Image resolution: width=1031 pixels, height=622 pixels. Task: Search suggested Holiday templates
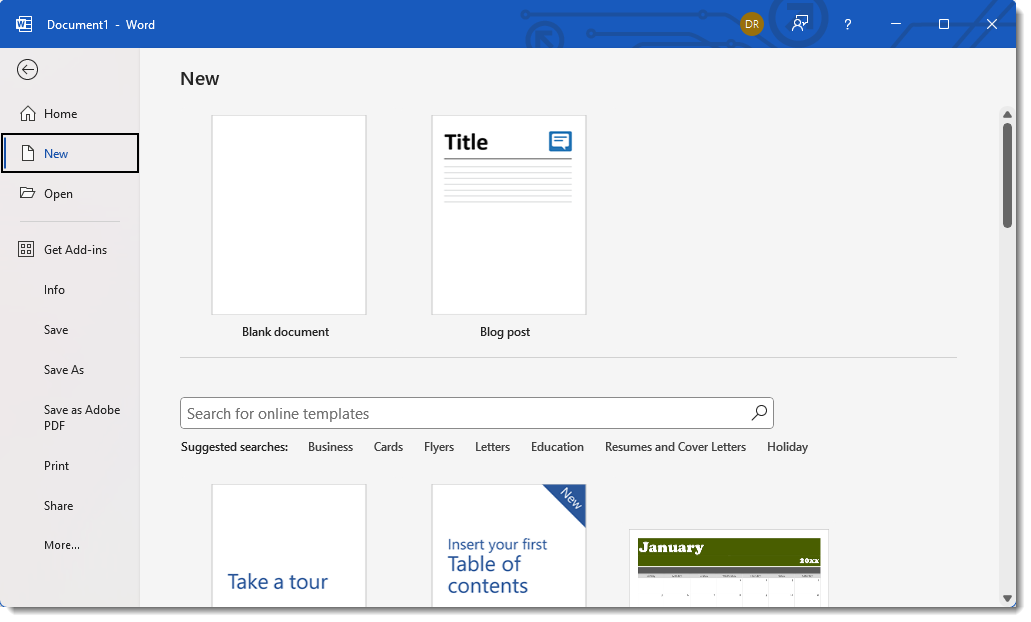point(787,447)
